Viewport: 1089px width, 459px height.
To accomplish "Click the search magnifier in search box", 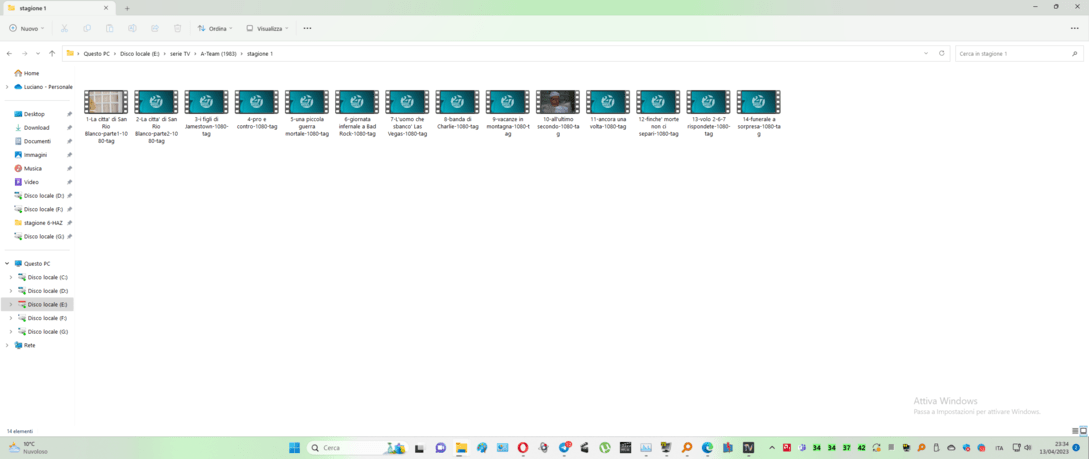I will click(x=1074, y=53).
